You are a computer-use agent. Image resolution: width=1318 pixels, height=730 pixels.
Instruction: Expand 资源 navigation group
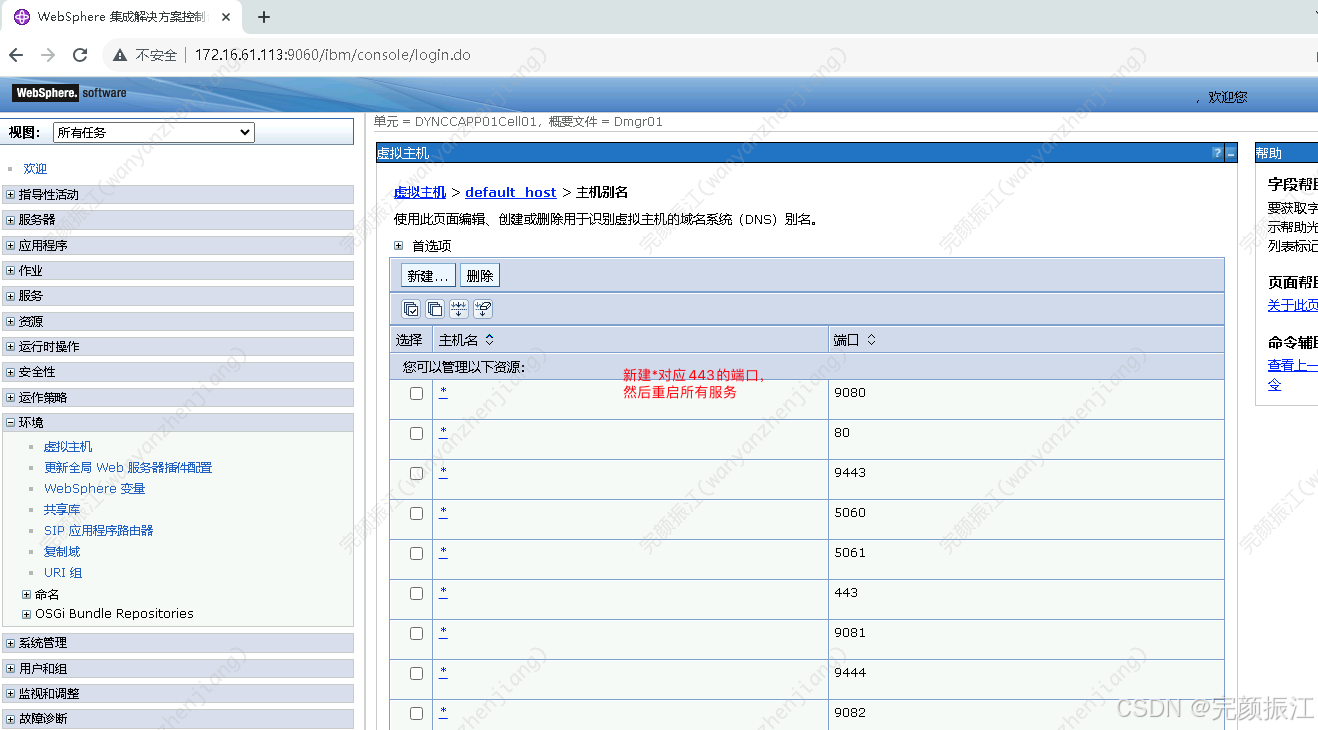(11, 322)
